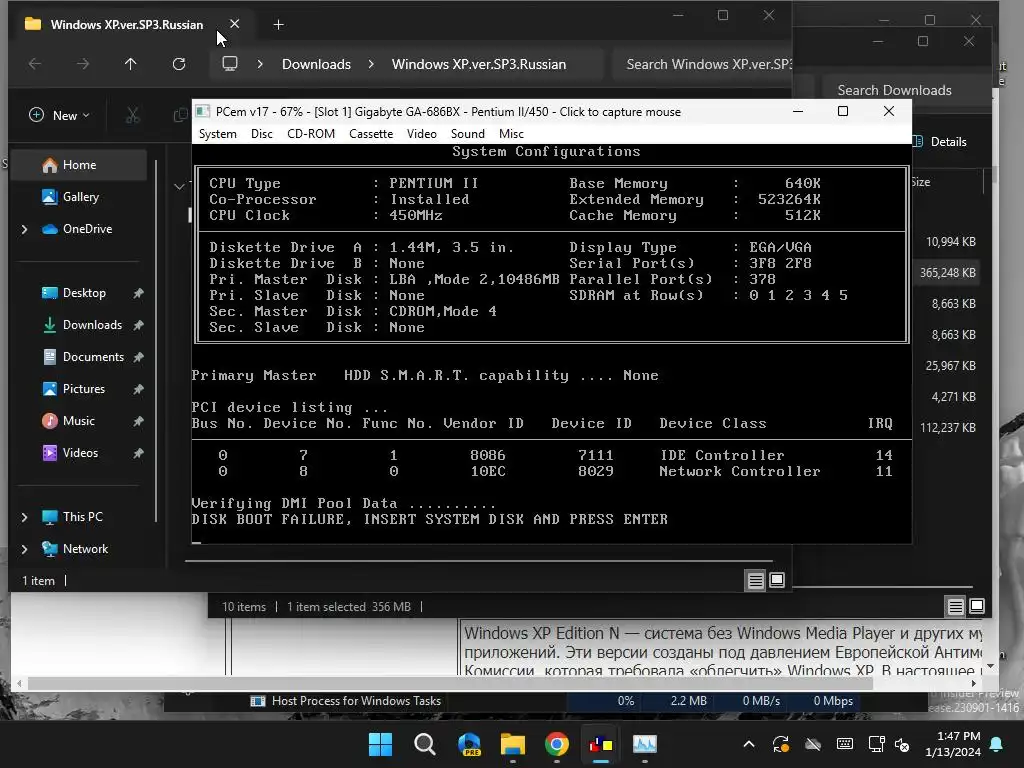Open the PCem Cassette menu

pyautogui.click(x=371, y=134)
